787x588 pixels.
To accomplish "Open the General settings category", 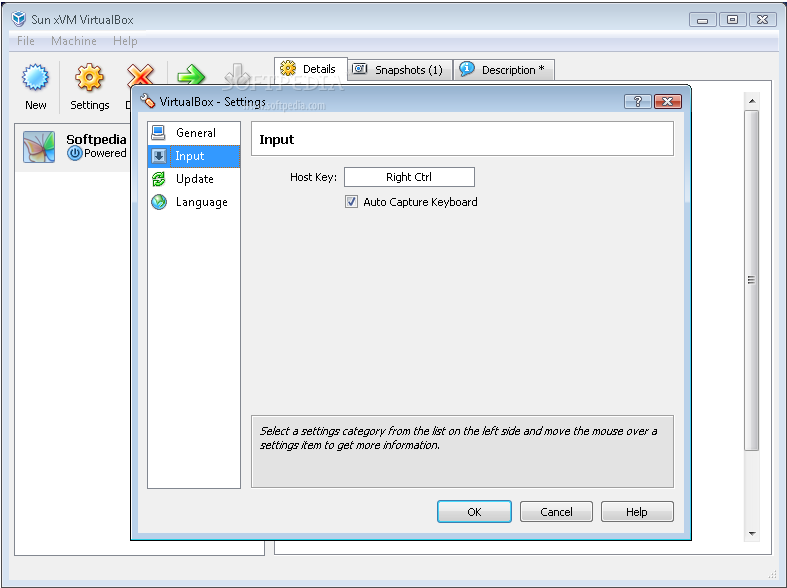I will click(x=194, y=133).
